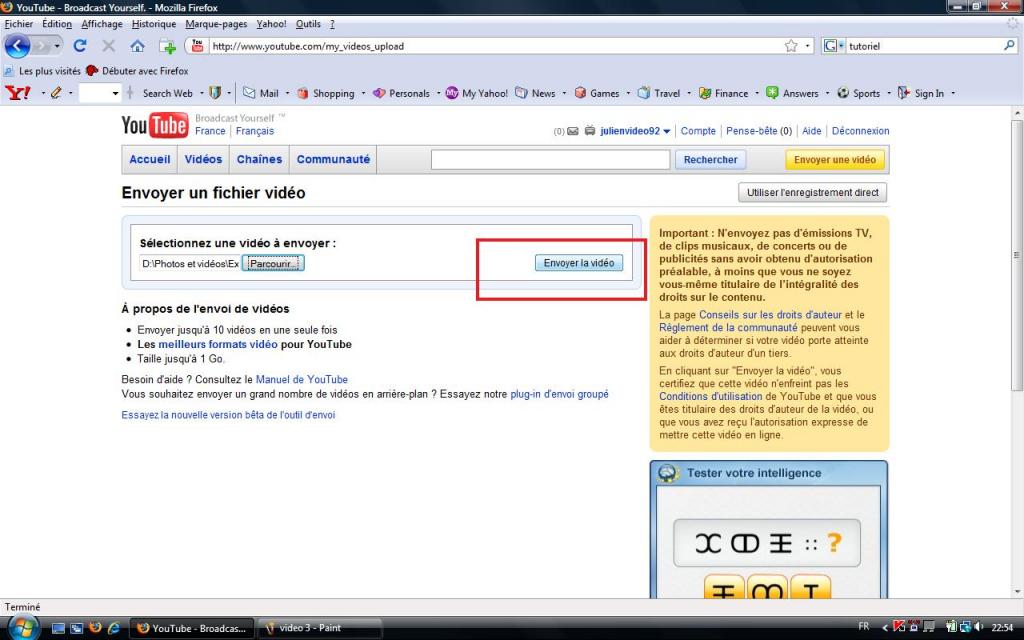Open Yahoo Answers from the toolbar
This screenshot has width=1024, height=640.
(792, 93)
